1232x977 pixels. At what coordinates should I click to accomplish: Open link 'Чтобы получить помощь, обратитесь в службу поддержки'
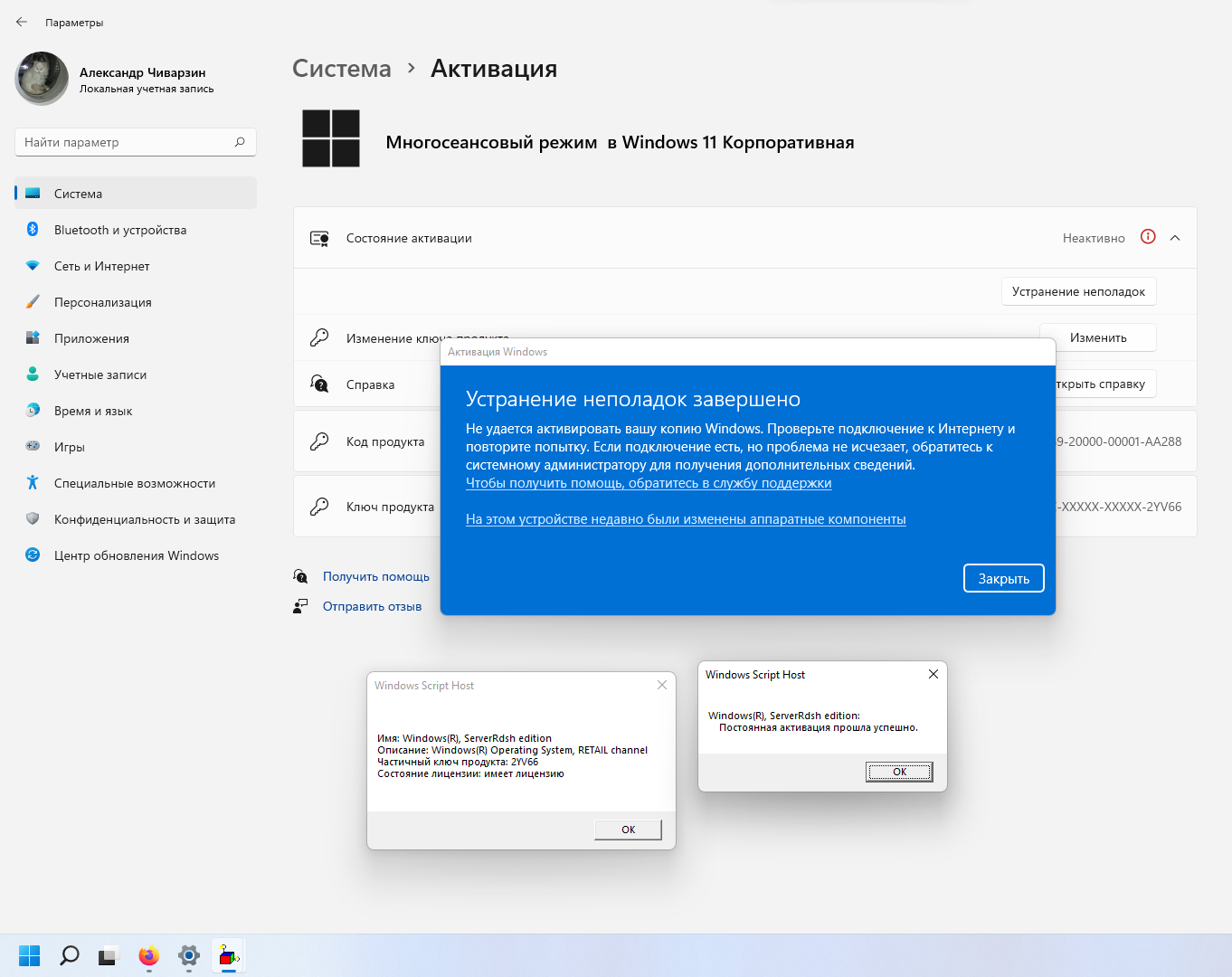click(x=649, y=483)
